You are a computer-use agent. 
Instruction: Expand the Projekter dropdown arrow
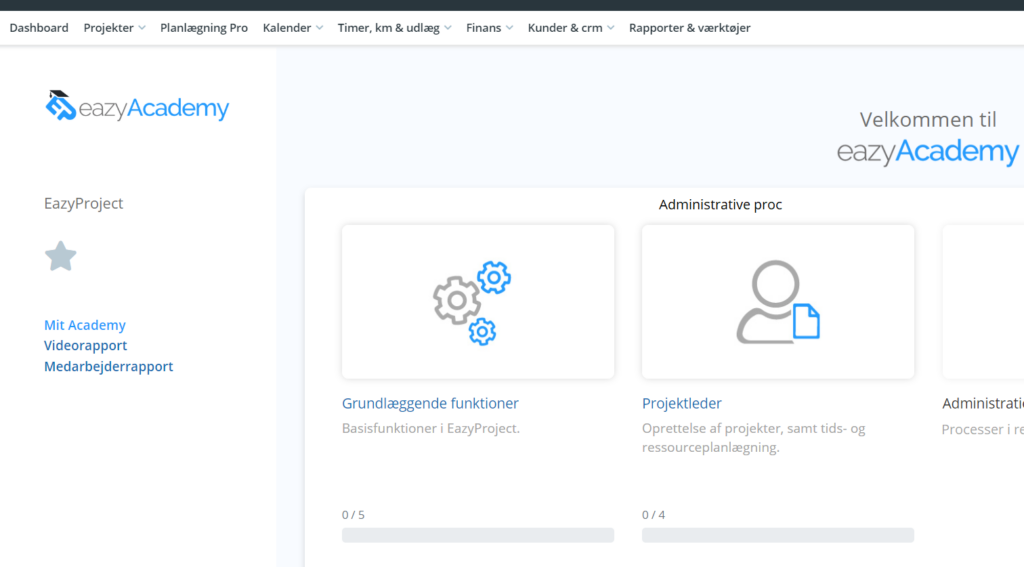pyautogui.click(x=142, y=28)
